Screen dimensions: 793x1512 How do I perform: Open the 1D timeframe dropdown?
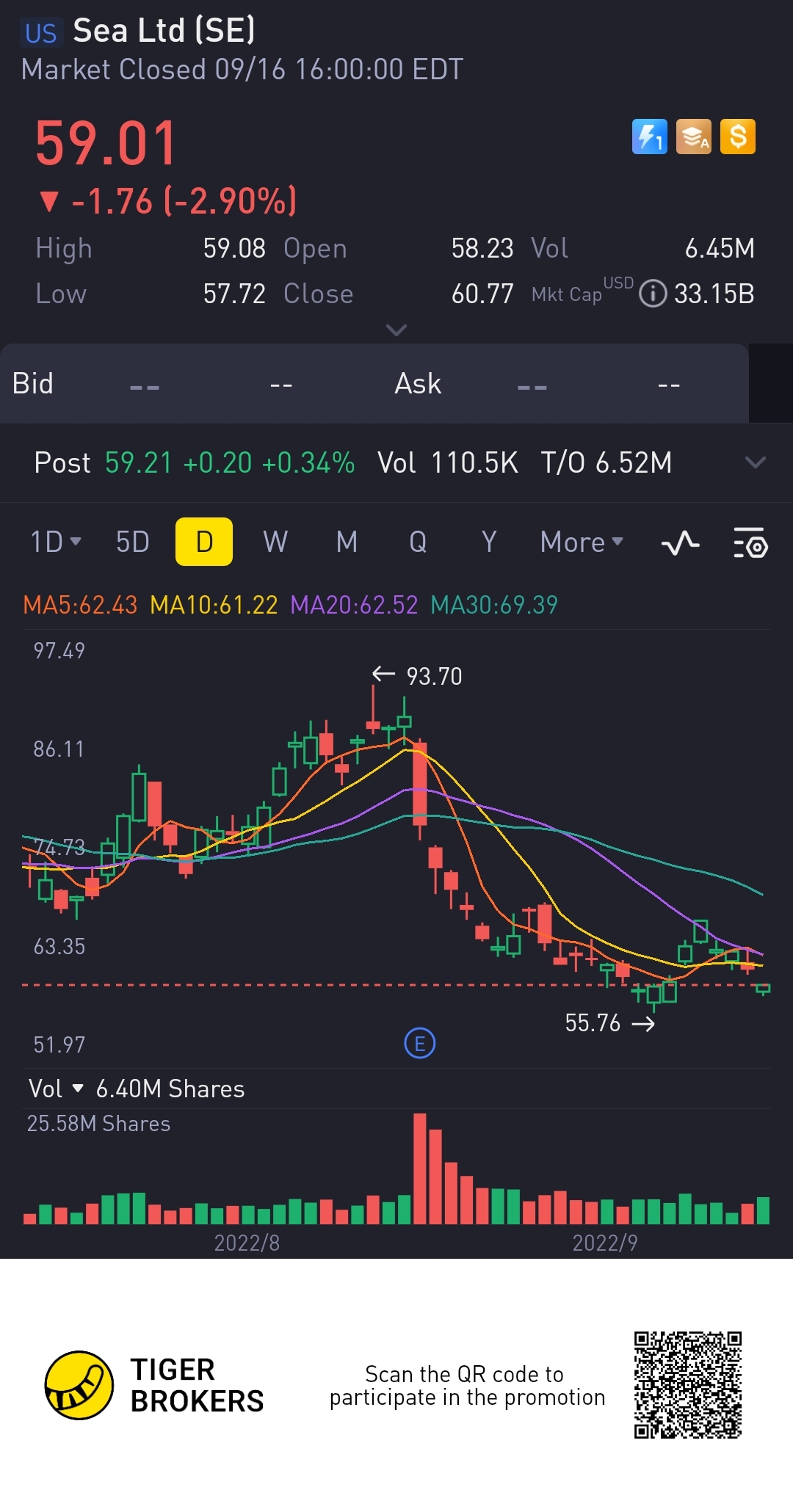coord(55,542)
